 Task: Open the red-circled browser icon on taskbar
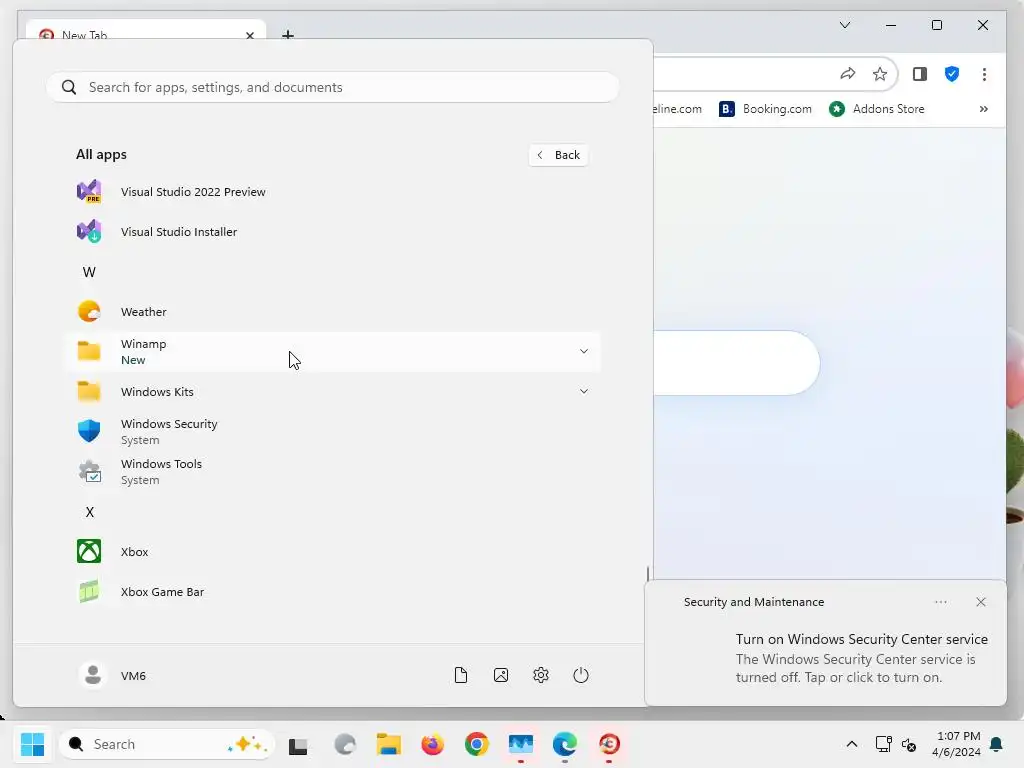click(609, 744)
